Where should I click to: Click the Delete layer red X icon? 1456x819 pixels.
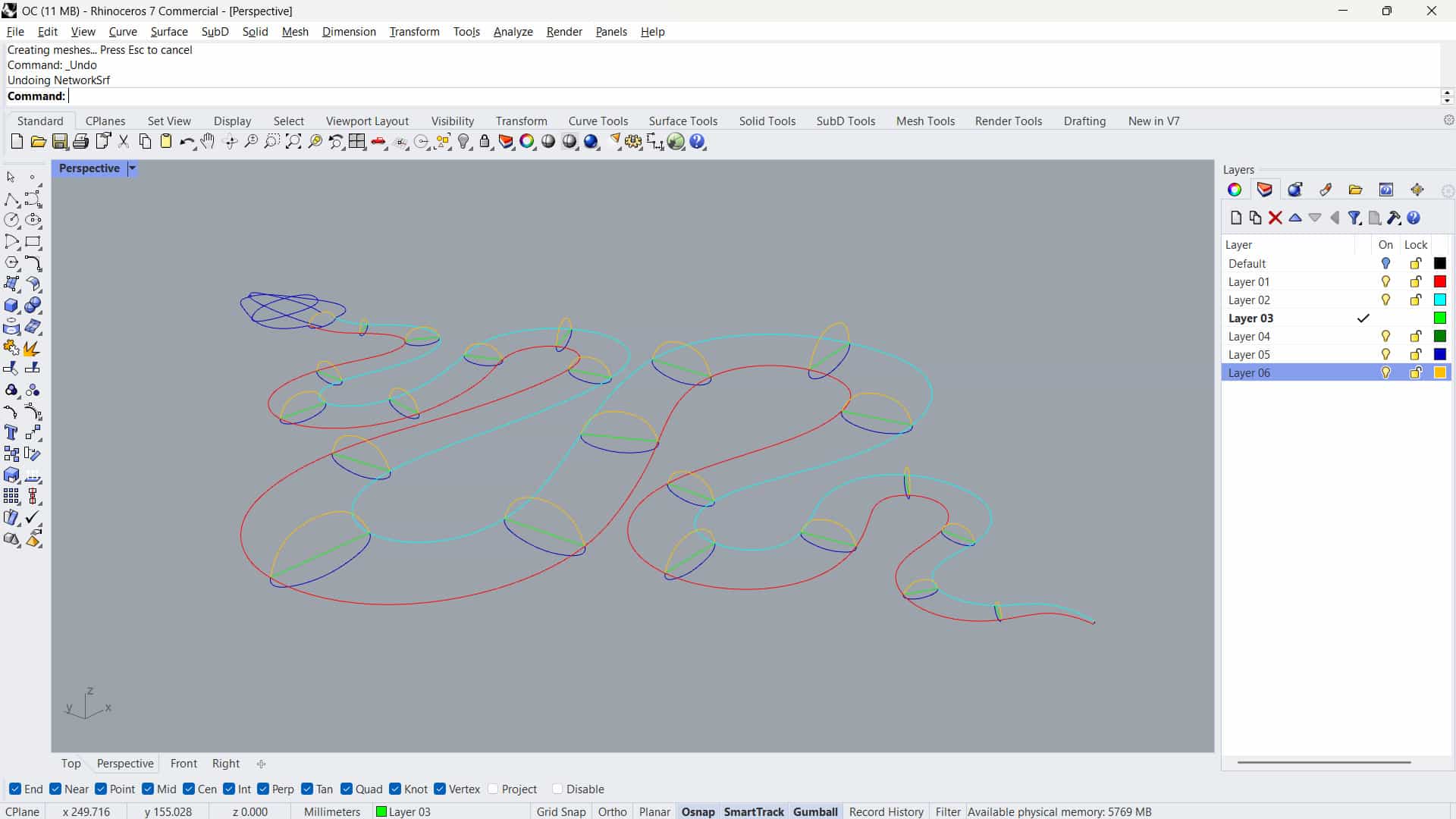coord(1276,218)
